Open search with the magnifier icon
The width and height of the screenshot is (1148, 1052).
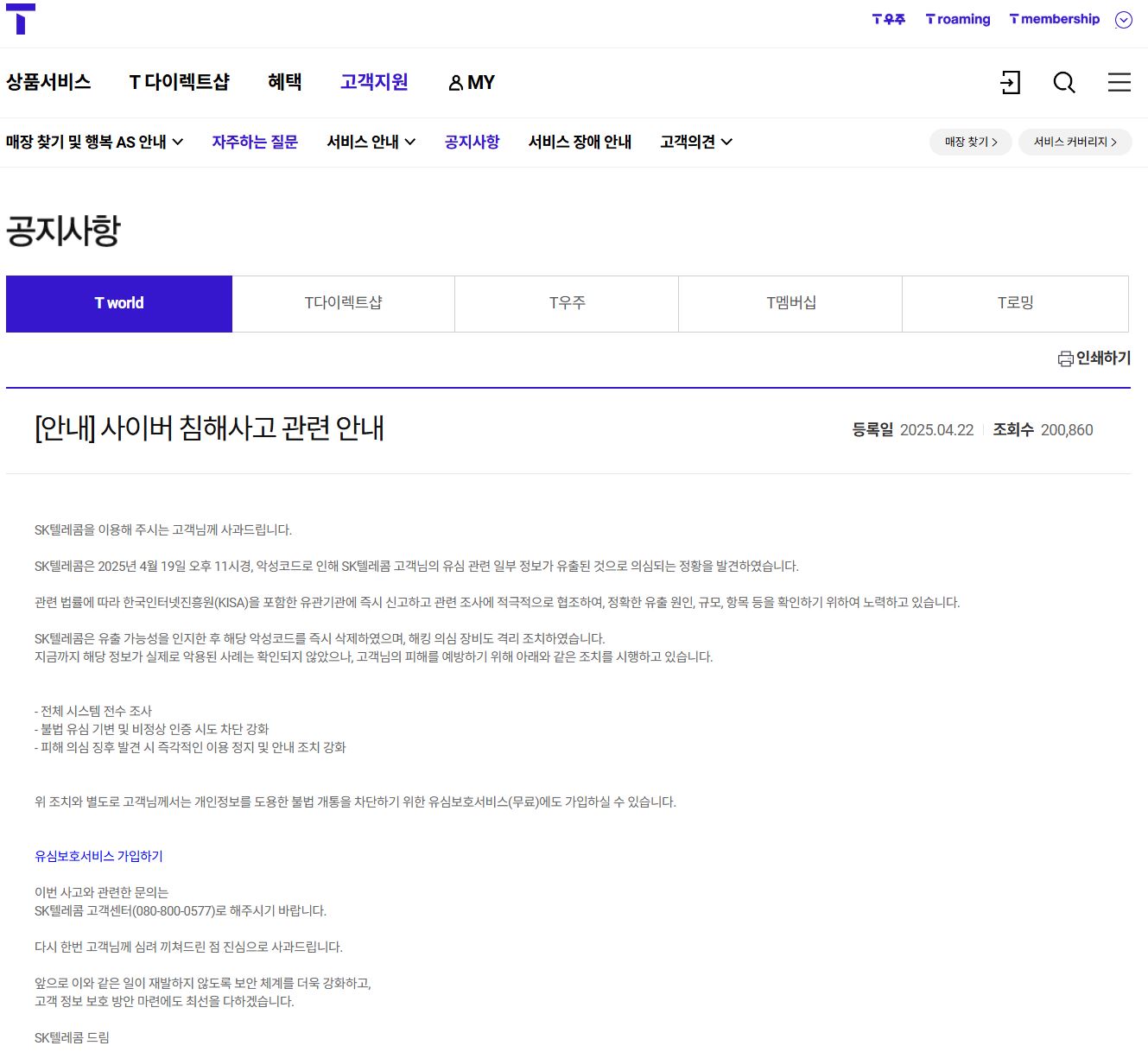(1064, 82)
